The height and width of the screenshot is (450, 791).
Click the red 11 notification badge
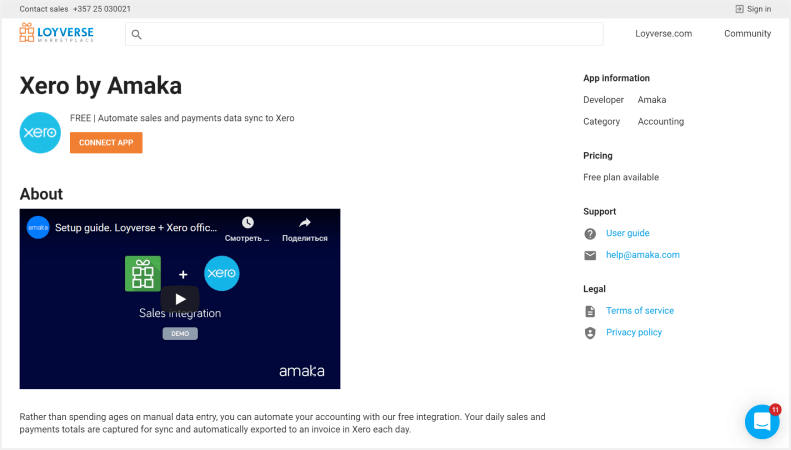click(x=775, y=410)
